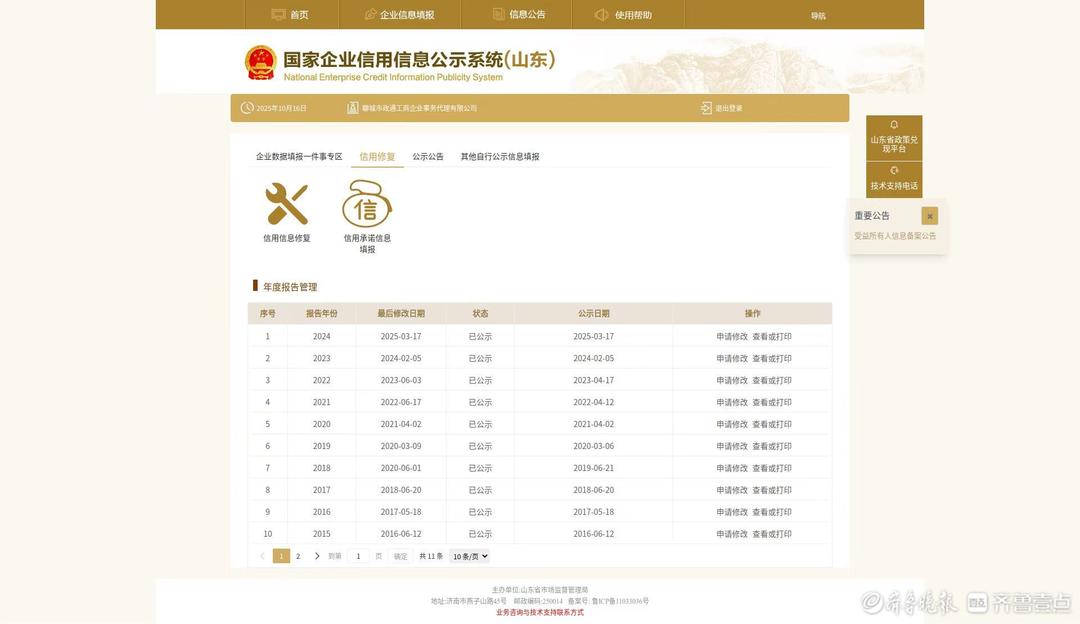Click 查看或打印 for the 2019 report
Image resolution: width=1080 pixels, height=624 pixels.
click(771, 446)
